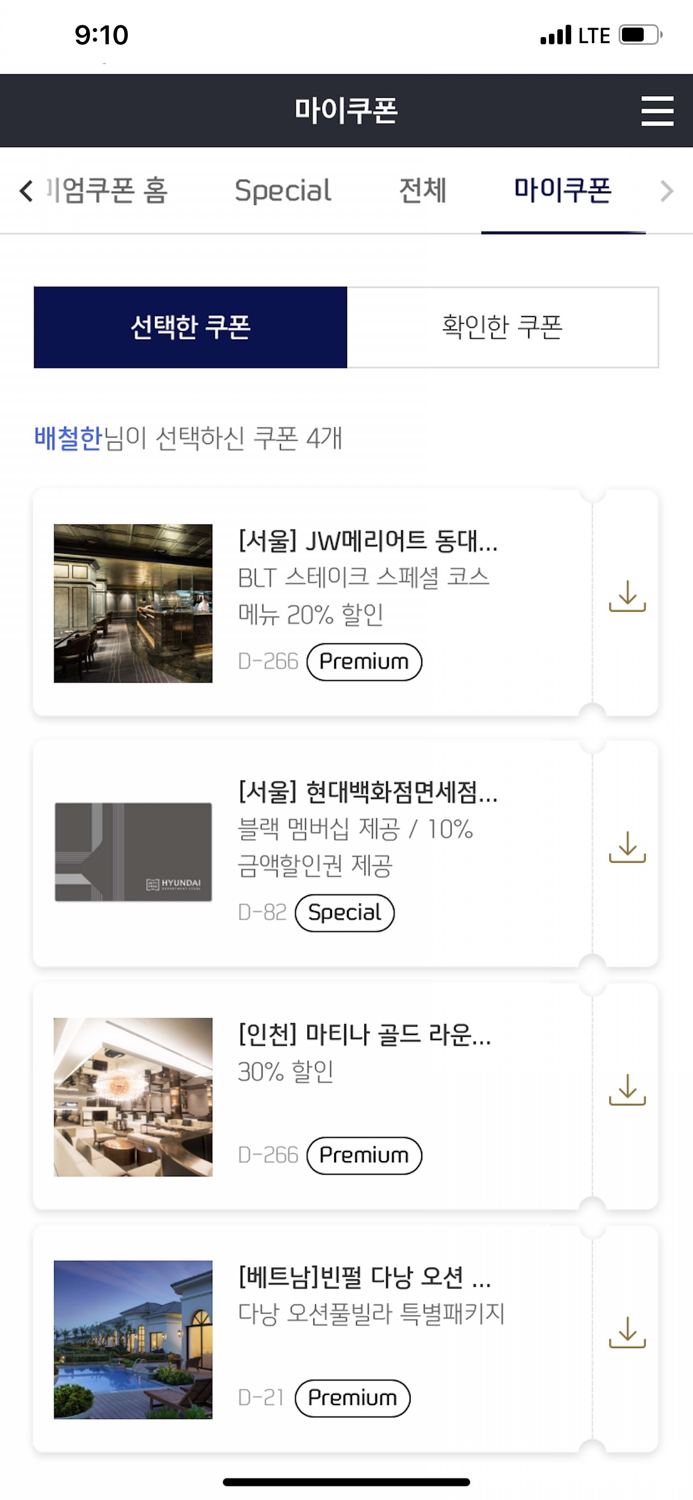This screenshot has height=1500, width=693.
Task: Open the 전체 tab
Action: (421, 191)
